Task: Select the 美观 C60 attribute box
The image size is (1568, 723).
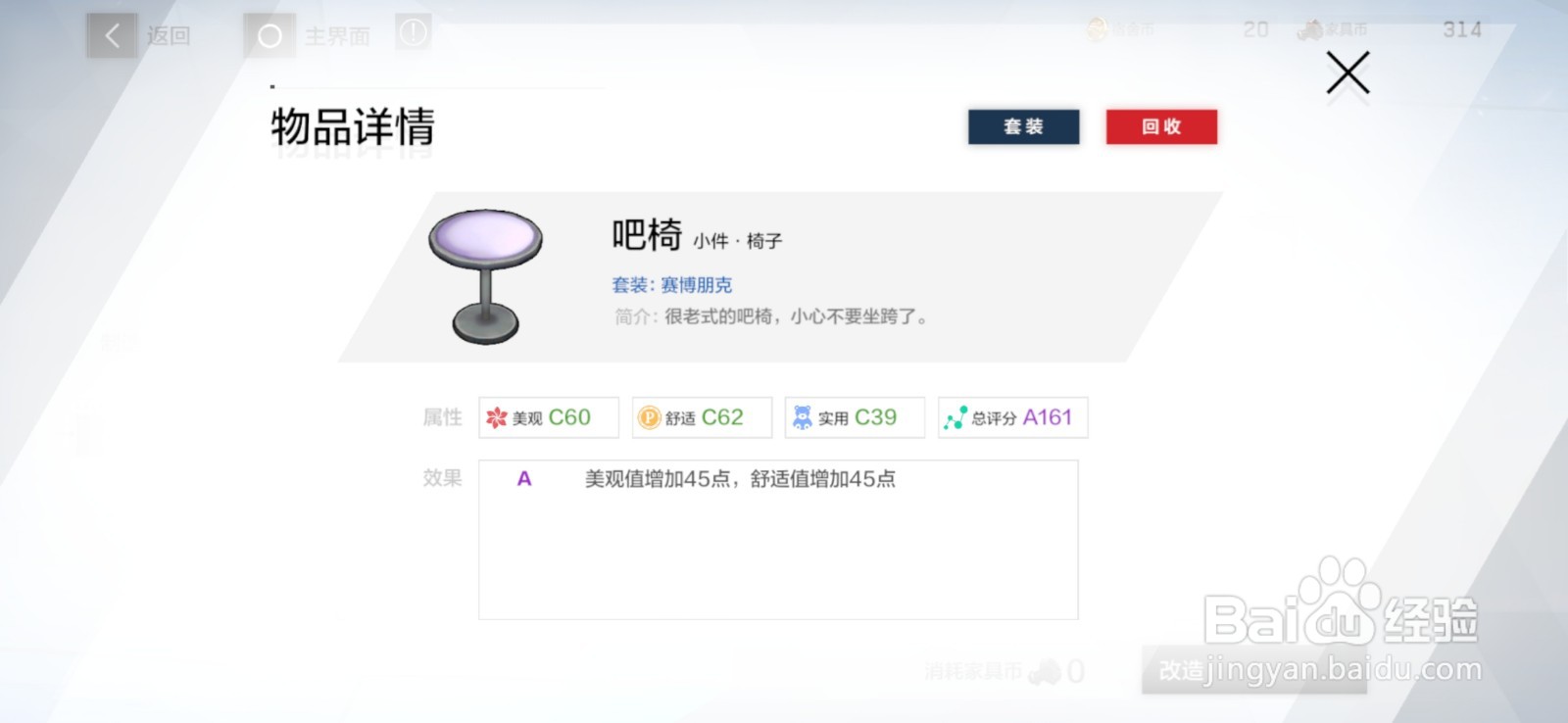Action: click(x=549, y=417)
